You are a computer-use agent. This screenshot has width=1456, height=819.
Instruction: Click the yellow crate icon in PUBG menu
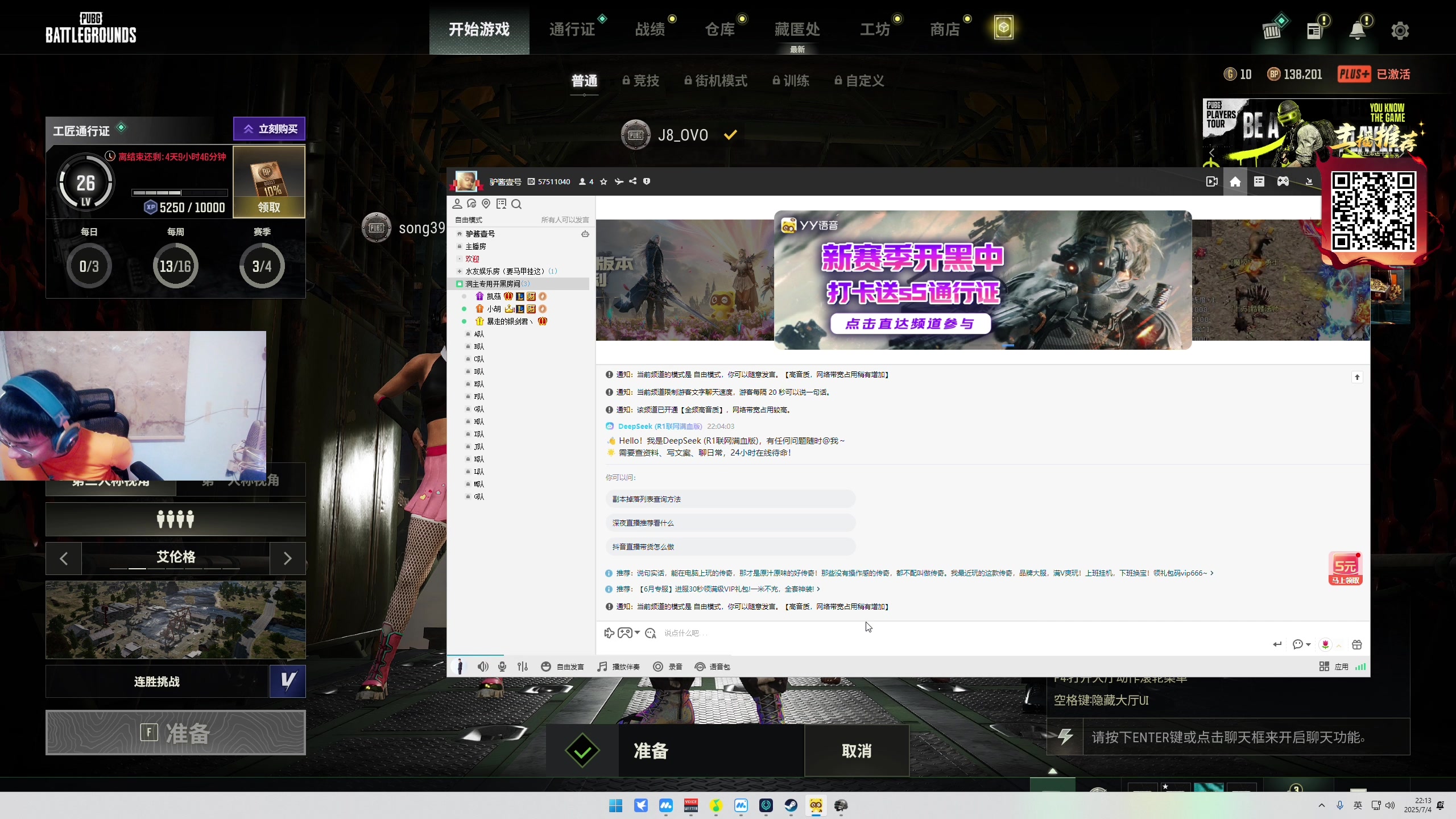click(x=1003, y=28)
